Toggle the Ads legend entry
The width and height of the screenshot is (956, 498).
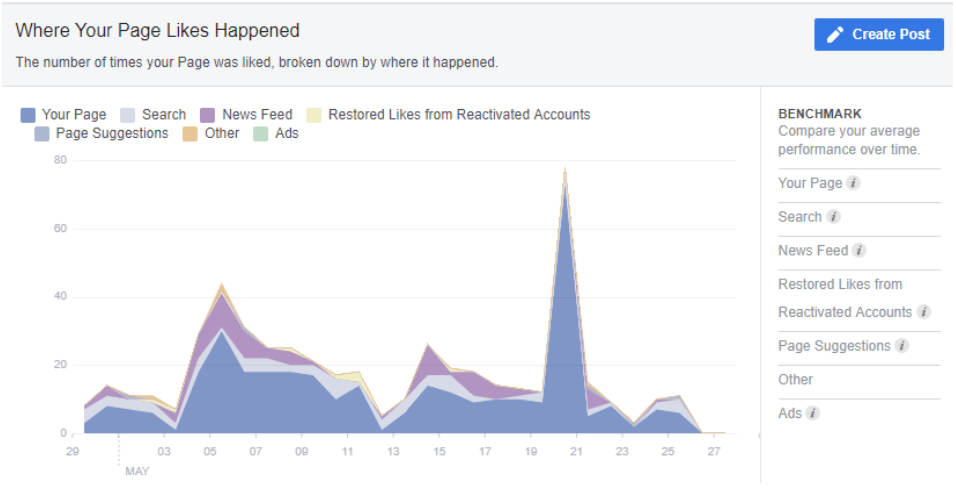(x=276, y=133)
